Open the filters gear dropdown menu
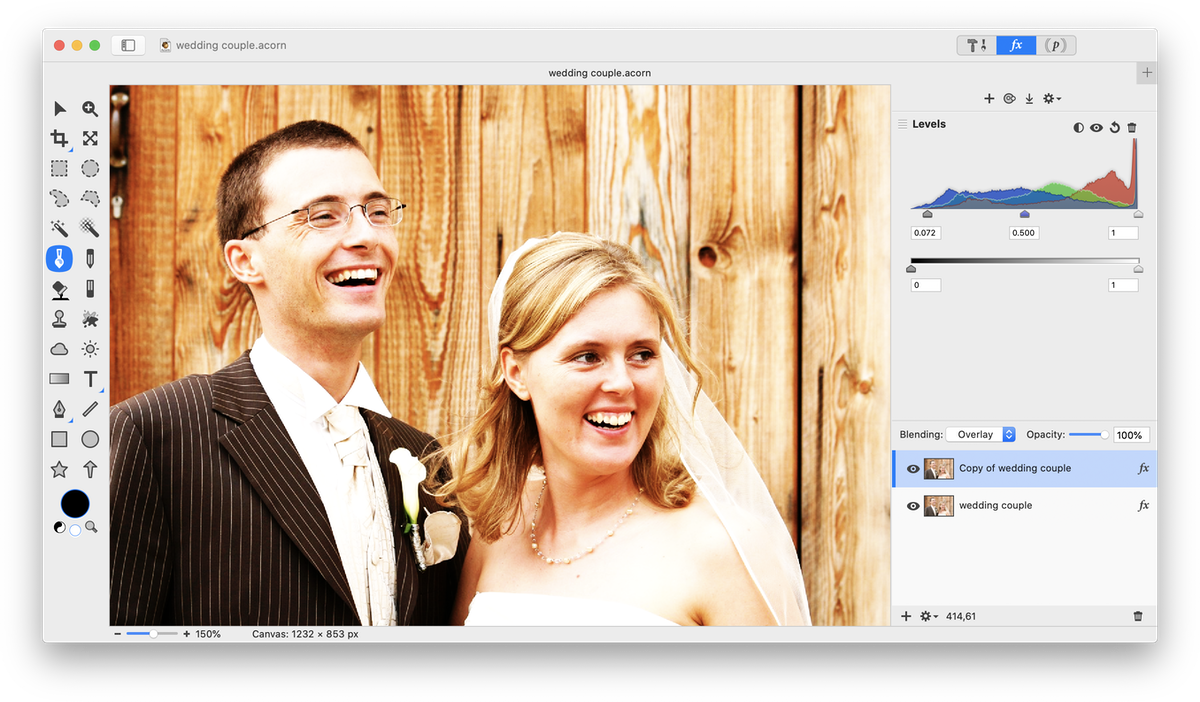 pyautogui.click(x=1051, y=98)
